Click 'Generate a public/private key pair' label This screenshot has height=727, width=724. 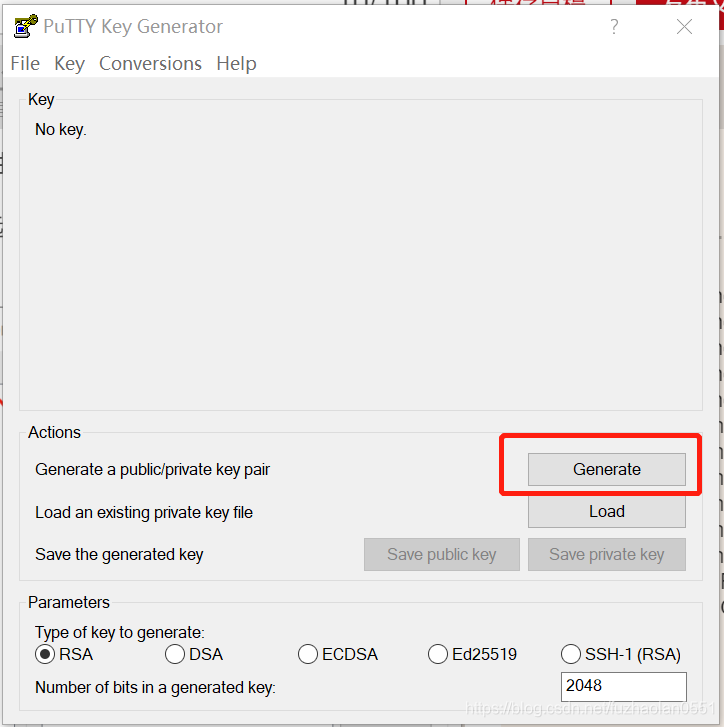(152, 470)
